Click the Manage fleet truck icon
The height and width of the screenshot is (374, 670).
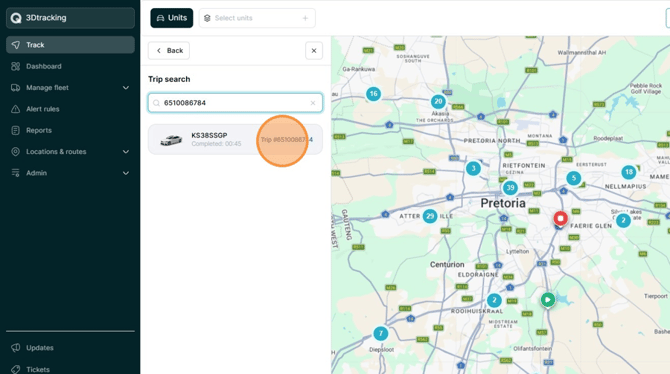point(15,88)
